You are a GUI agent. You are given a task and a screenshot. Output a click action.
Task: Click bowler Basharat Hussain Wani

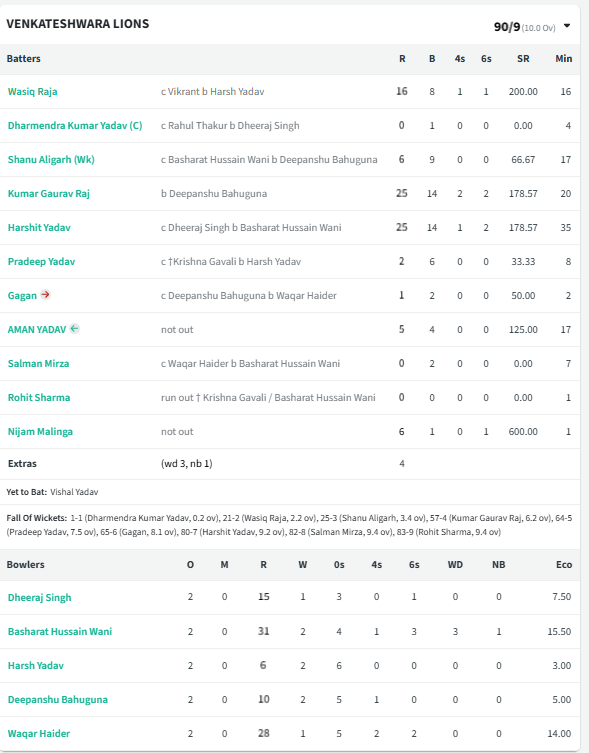pyautogui.click(x=60, y=632)
